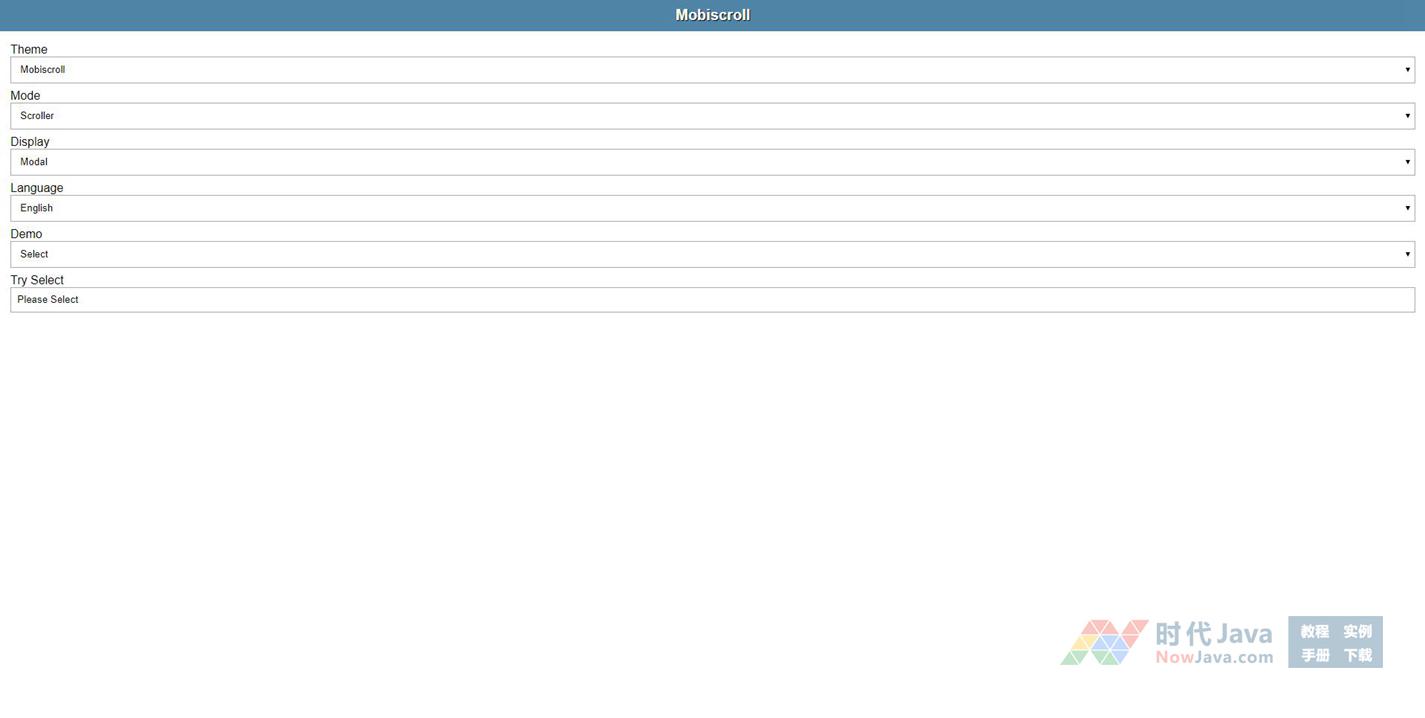1425x718 pixels.
Task: Click the Demo field label
Action: click(26, 233)
